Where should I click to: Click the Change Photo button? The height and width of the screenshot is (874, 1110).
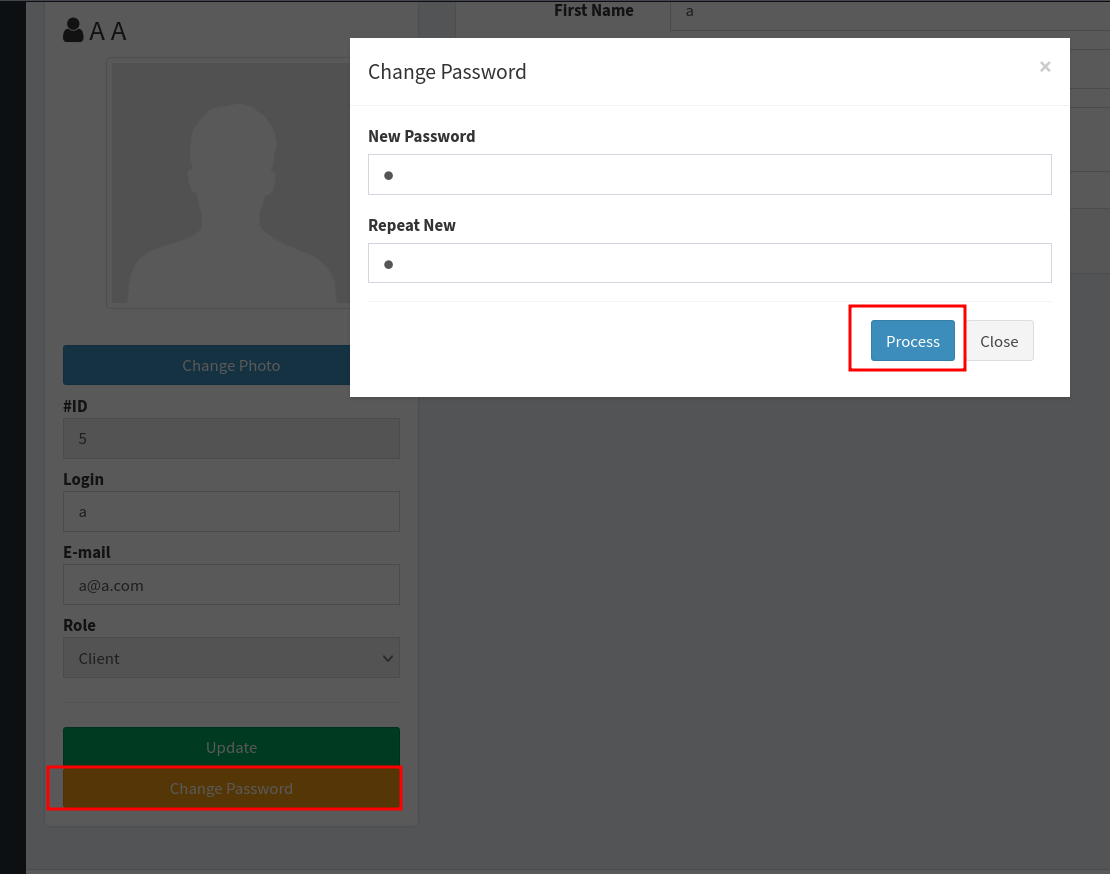coord(231,364)
